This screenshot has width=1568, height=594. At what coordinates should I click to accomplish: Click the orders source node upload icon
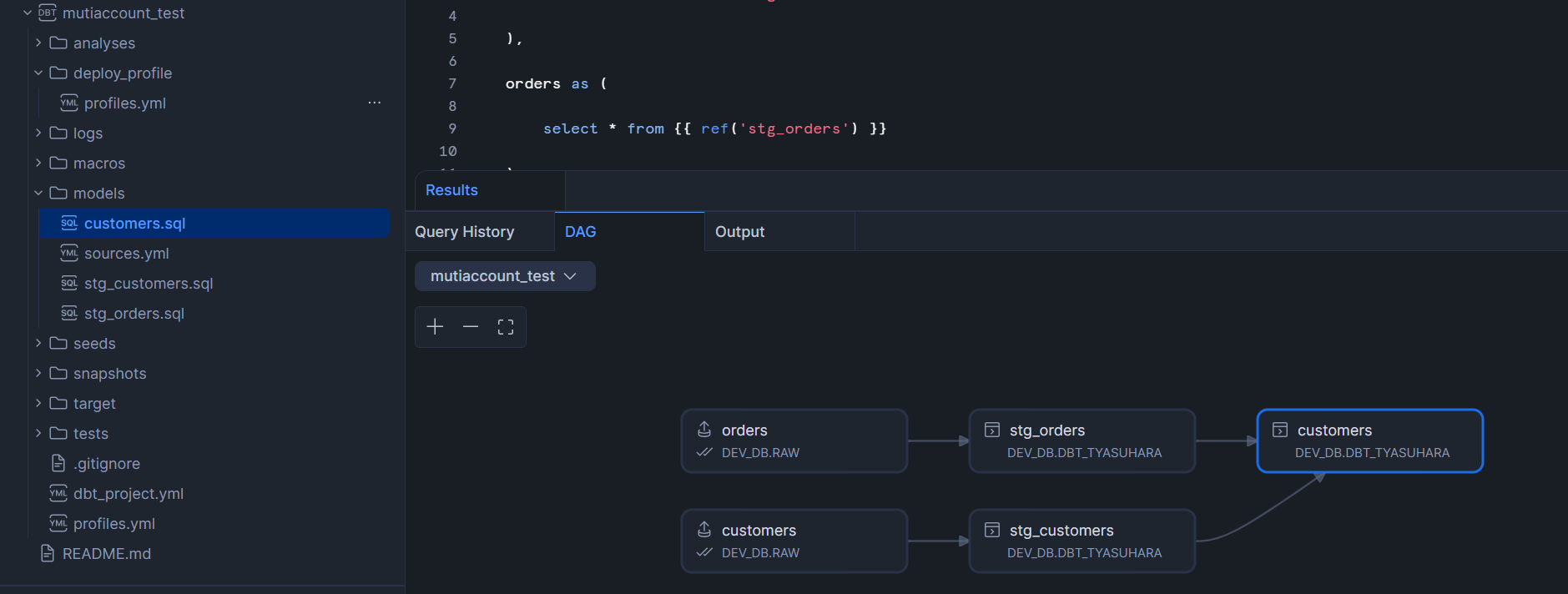click(704, 430)
